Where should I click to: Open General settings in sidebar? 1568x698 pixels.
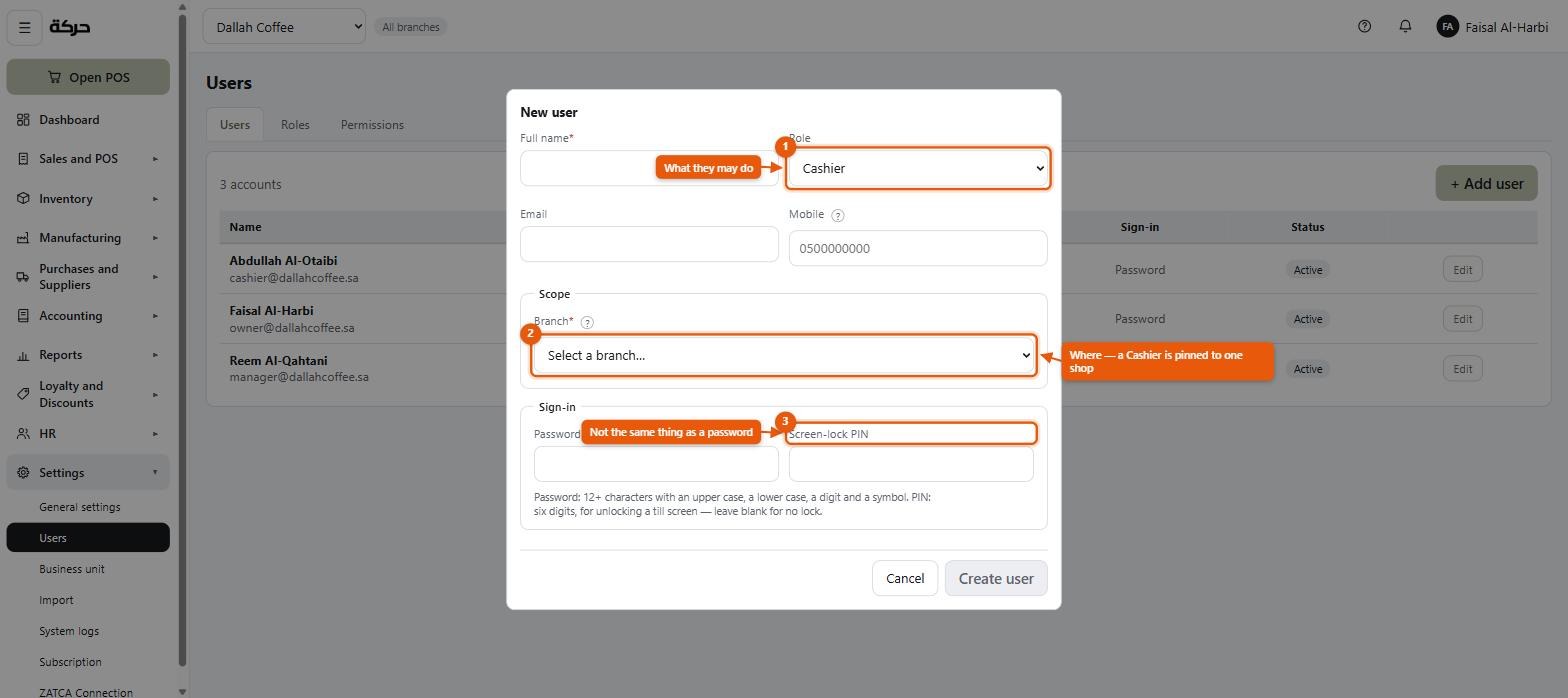tap(80, 507)
